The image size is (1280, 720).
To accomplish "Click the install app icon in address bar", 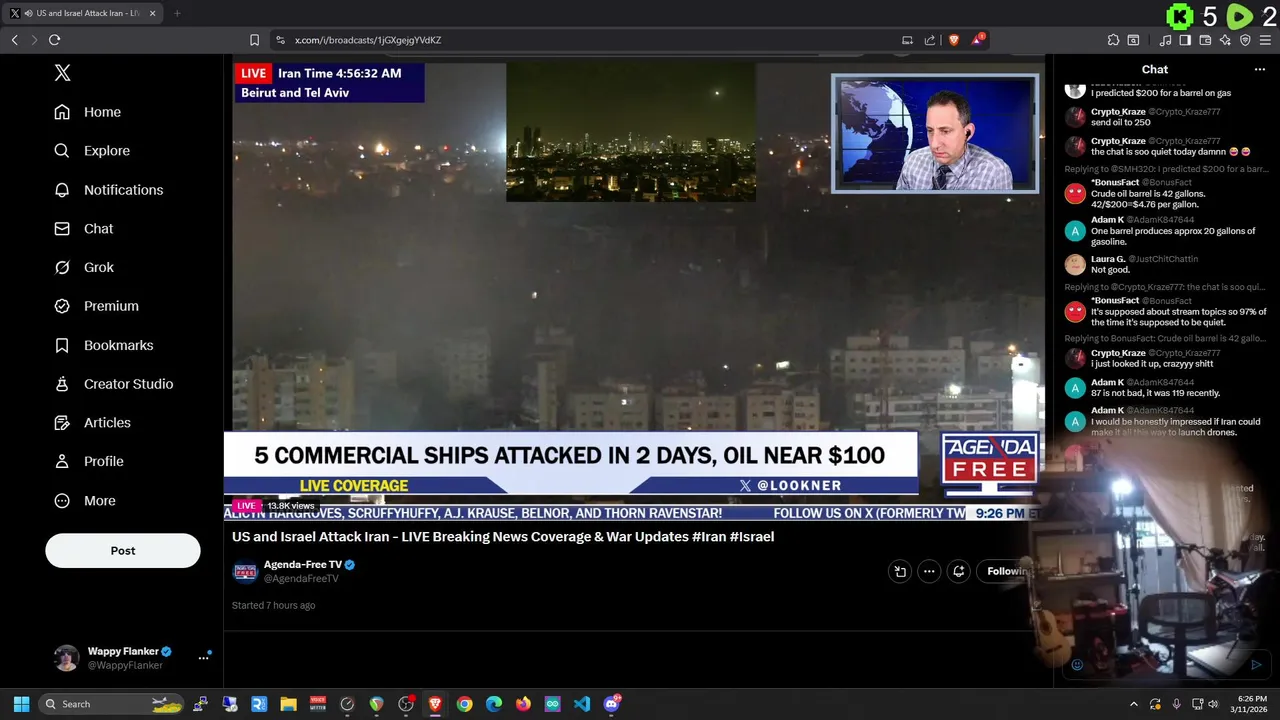I will 907,40.
